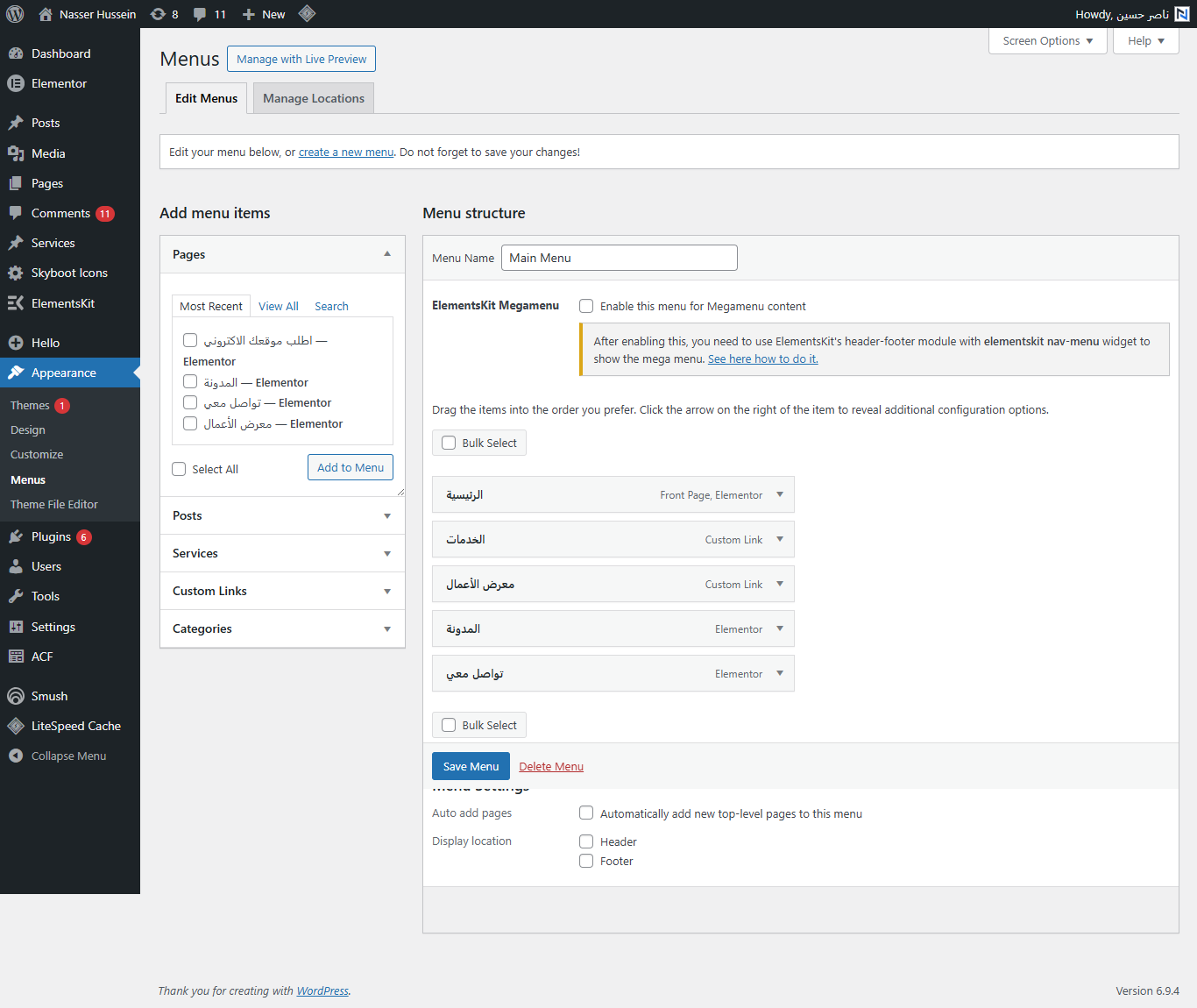1197x1008 pixels.
Task: Open the Screen Options dropdown
Action: tap(1048, 41)
